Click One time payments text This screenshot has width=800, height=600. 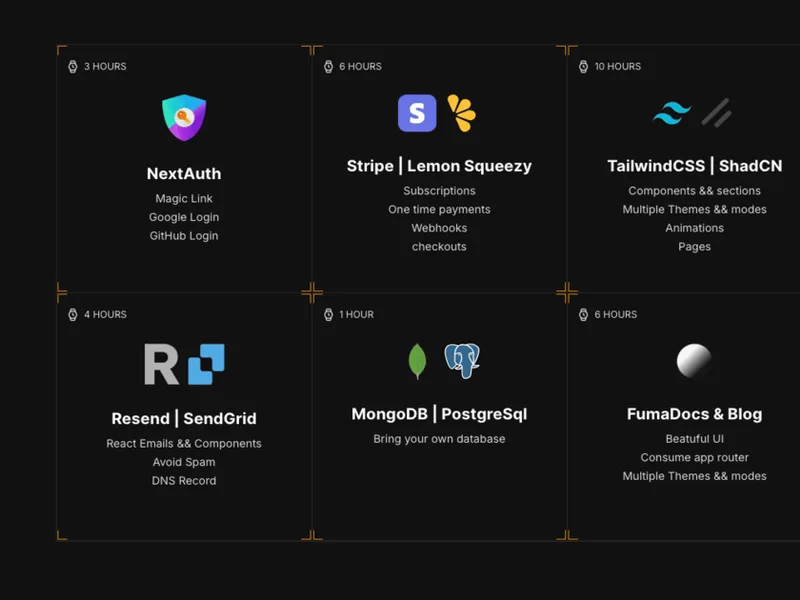pos(439,210)
